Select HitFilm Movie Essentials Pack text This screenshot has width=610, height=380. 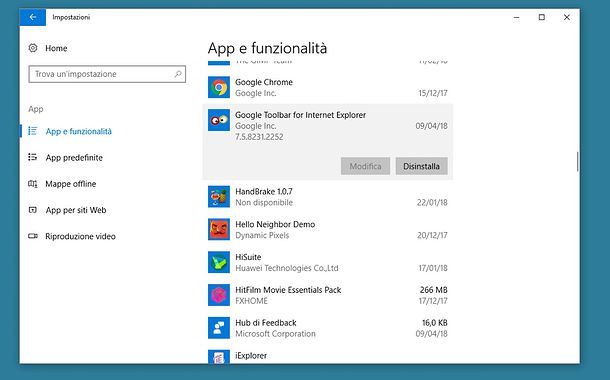[288, 290]
